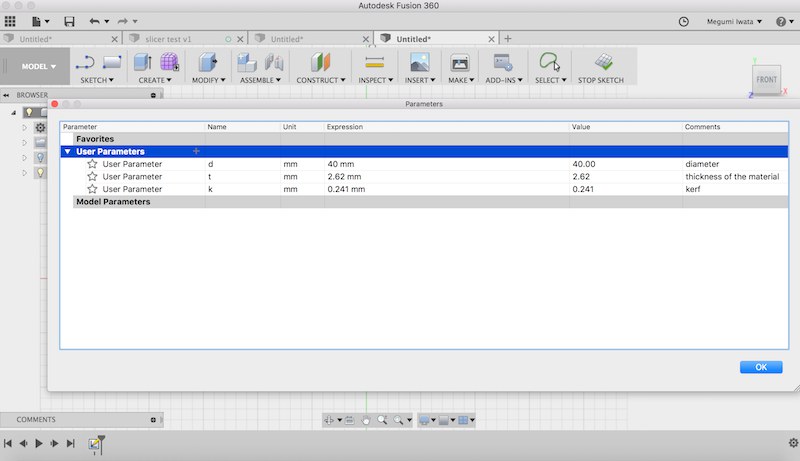Viewport: 800px width, 461px height.
Task: Expand the COMMENTS panel
Action: coord(153,420)
